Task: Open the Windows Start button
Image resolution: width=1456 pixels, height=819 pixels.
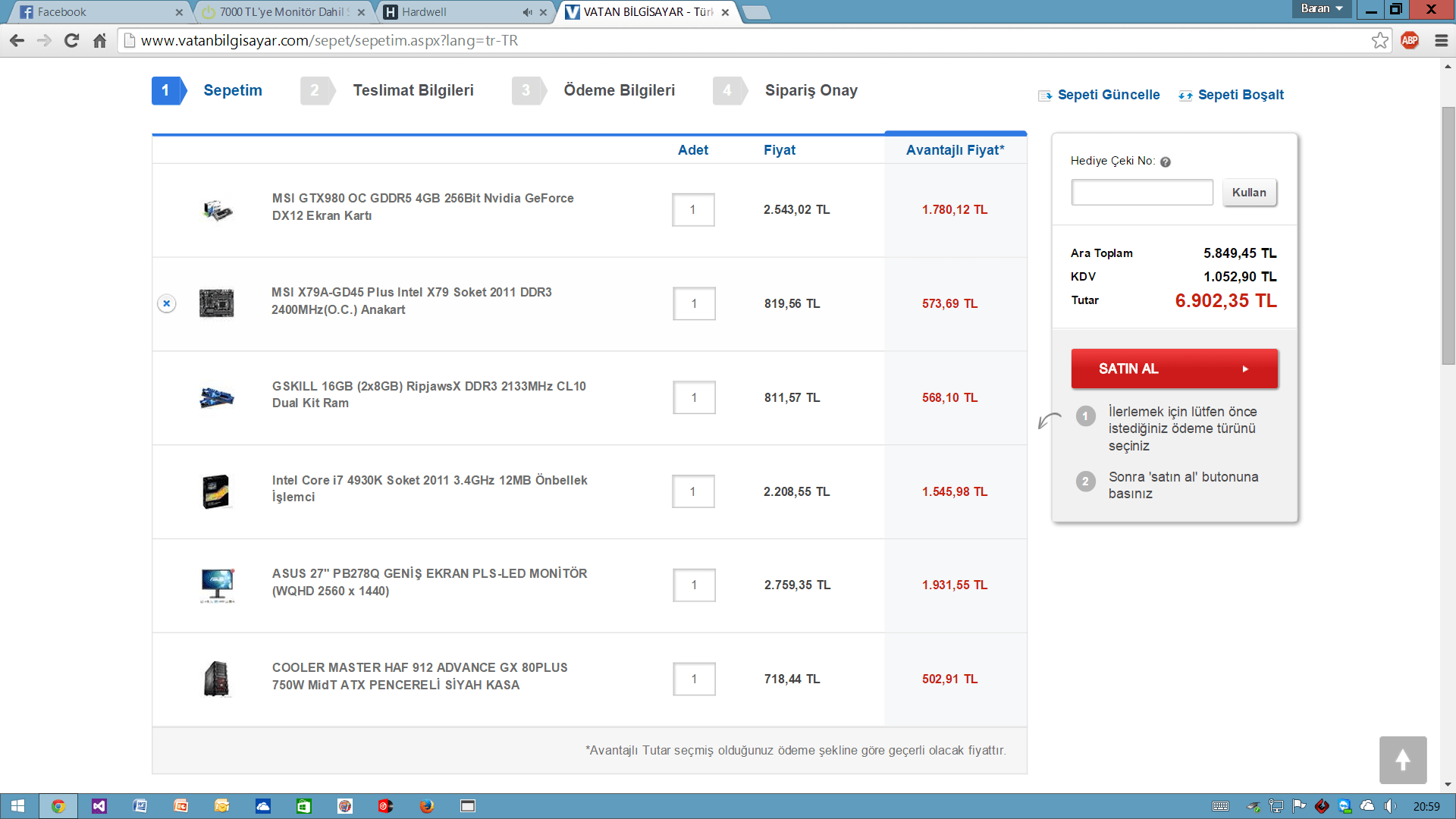Action: tap(18, 806)
